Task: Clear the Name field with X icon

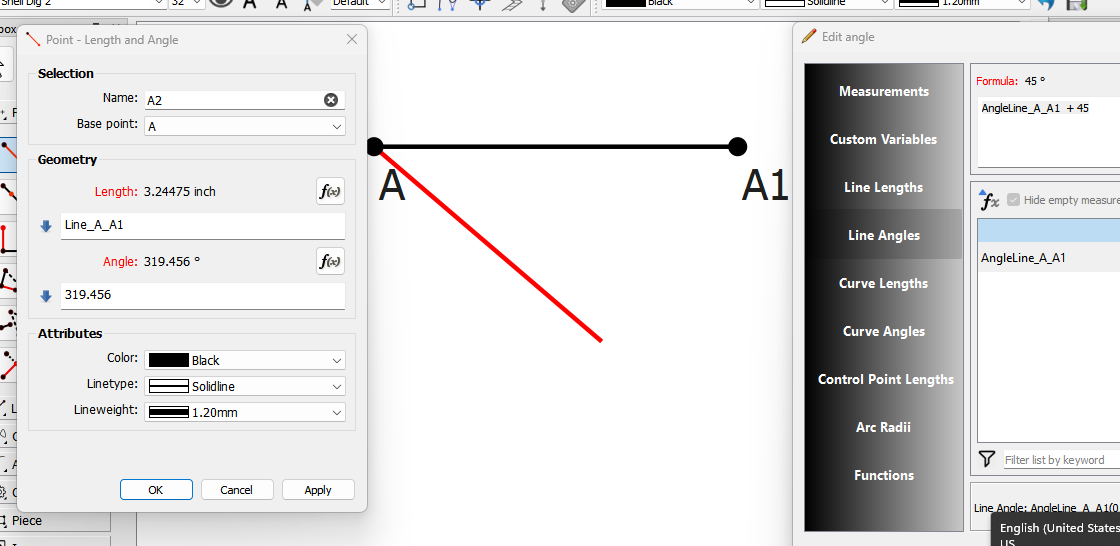Action: pos(331,100)
